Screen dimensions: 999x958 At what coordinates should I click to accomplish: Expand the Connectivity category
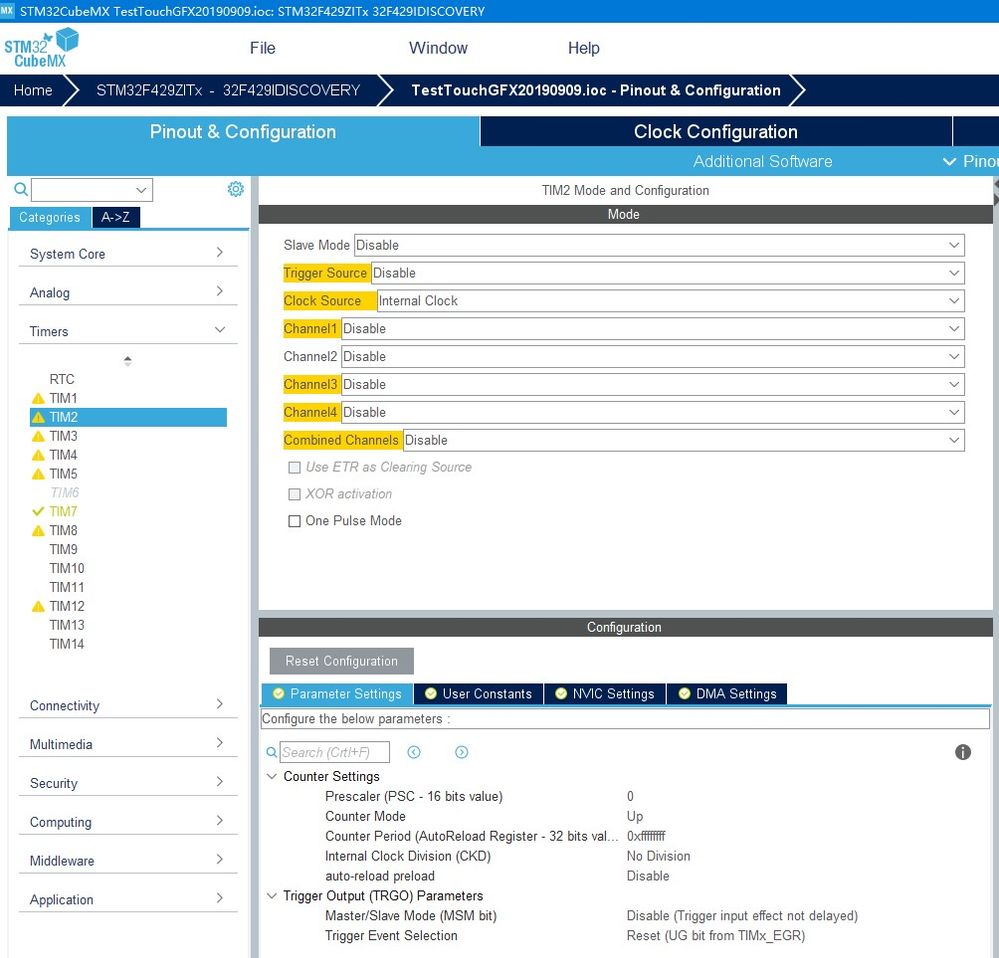[x=127, y=705]
